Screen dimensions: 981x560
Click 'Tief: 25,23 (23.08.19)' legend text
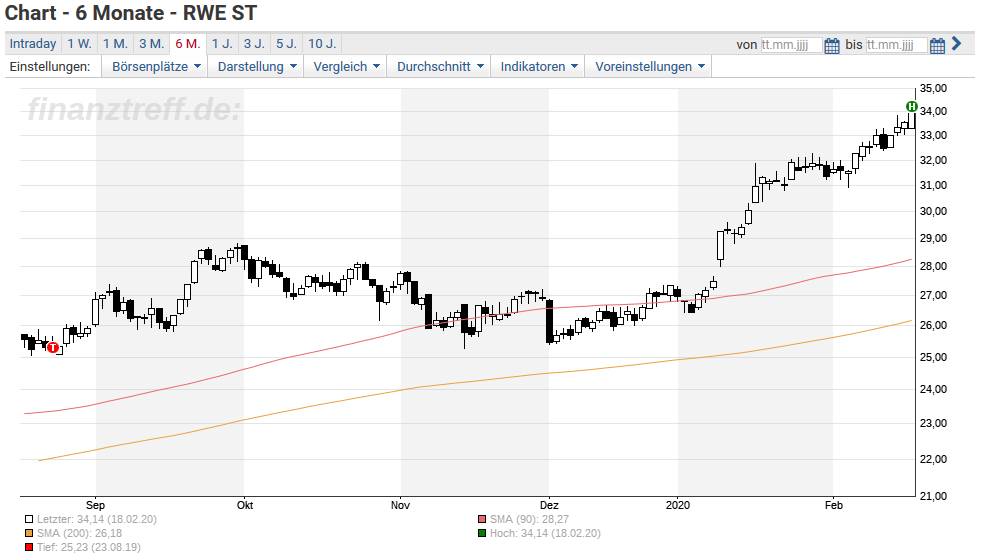click(89, 547)
